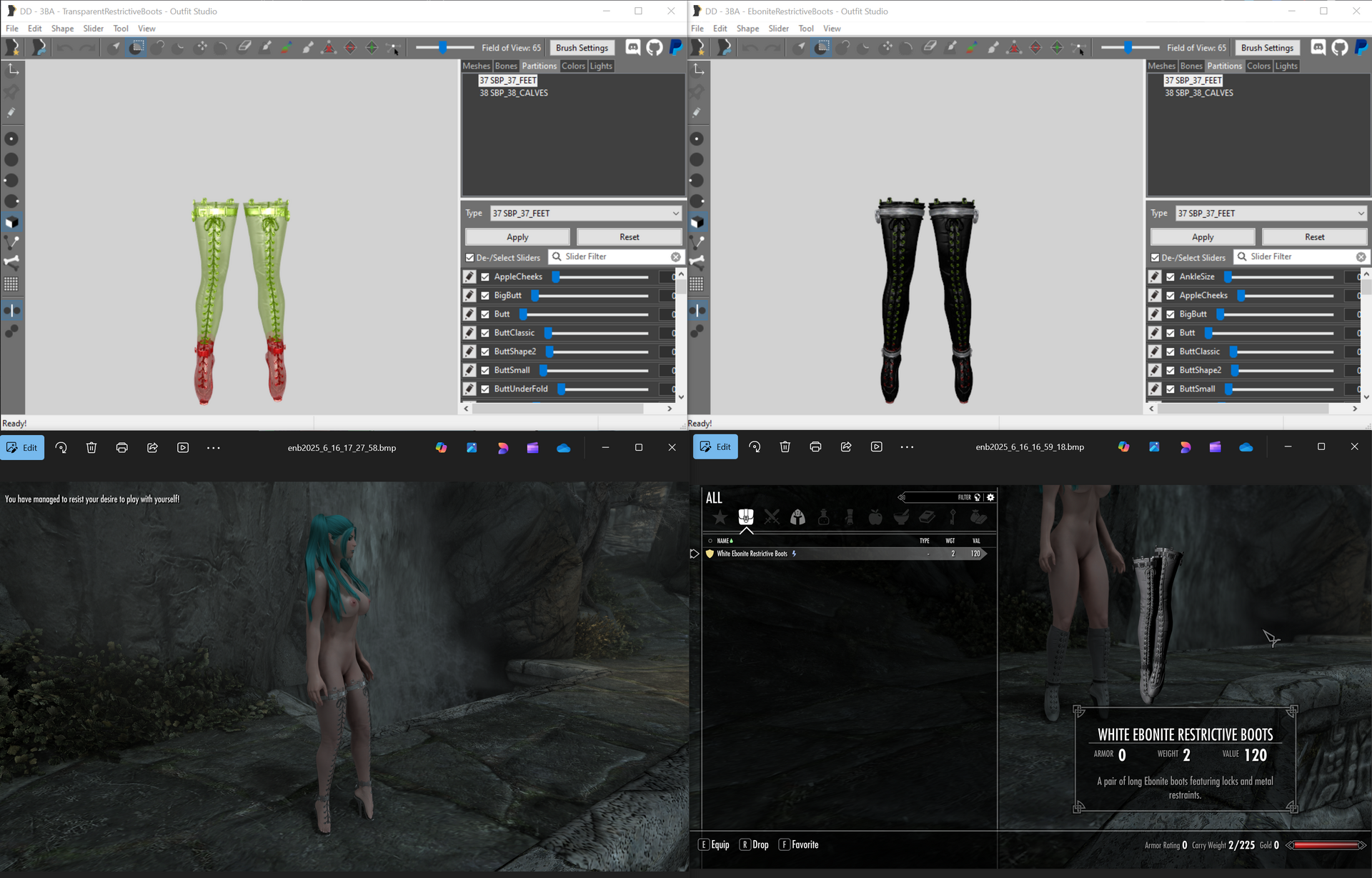Select the mask brush in TransparentRestrictiveBoots toolbar

[x=136, y=47]
